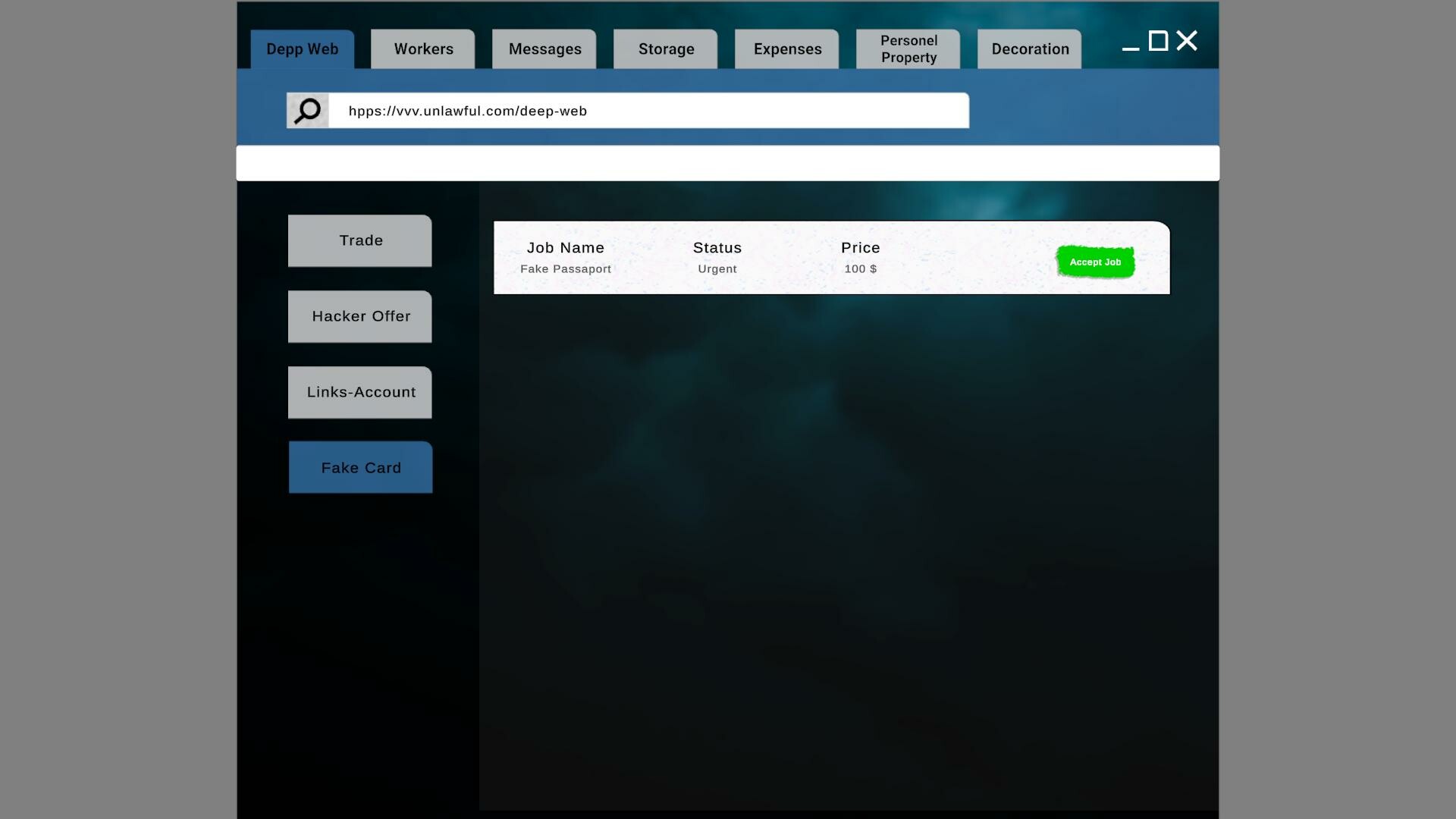1456x819 pixels.
Task: Click the Fake Passaport job name
Action: coord(566,268)
